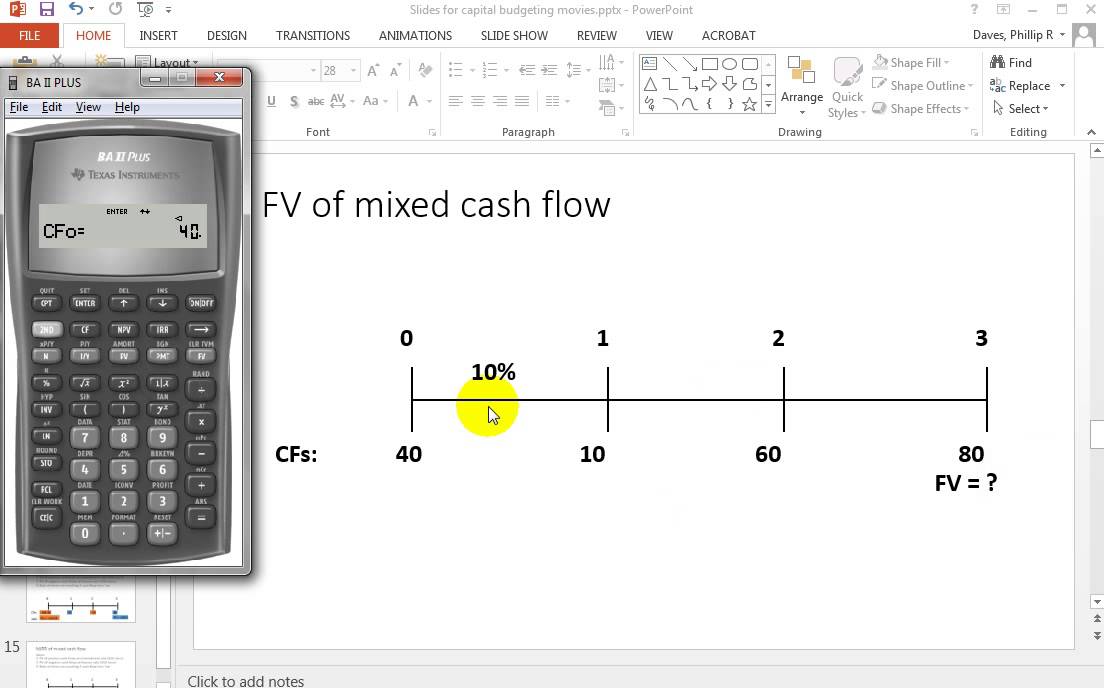Screen dimensions: 1104x688
Task: Open Shape Outline color dropdown
Action: 922,85
